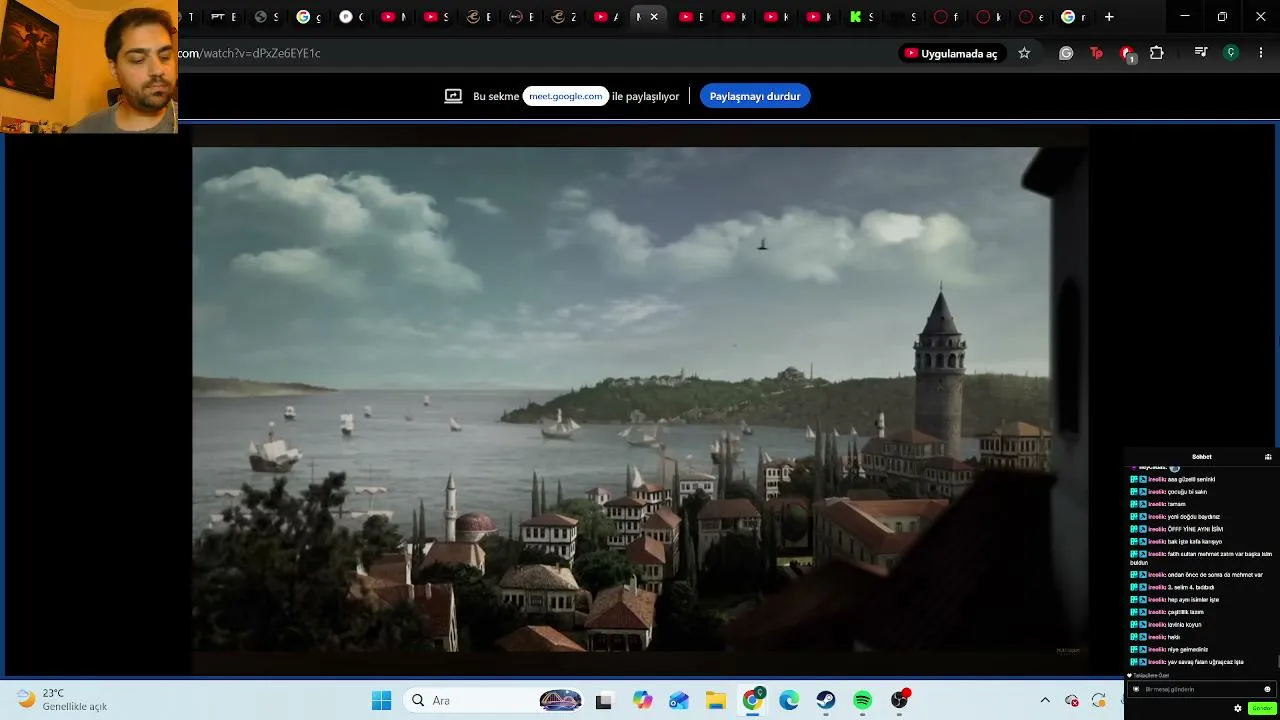Click the tray icon with red badge
1280x720 pixels.
[x=1072, y=700]
